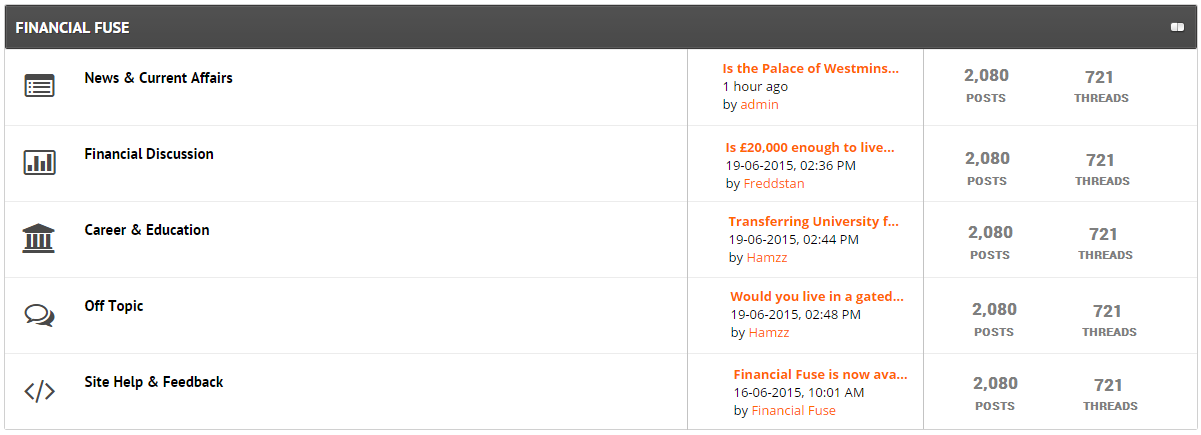The height and width of the screenshot is (435, 1201).
Task: View the Freddstan user profile
Action: tap(774, 184)
